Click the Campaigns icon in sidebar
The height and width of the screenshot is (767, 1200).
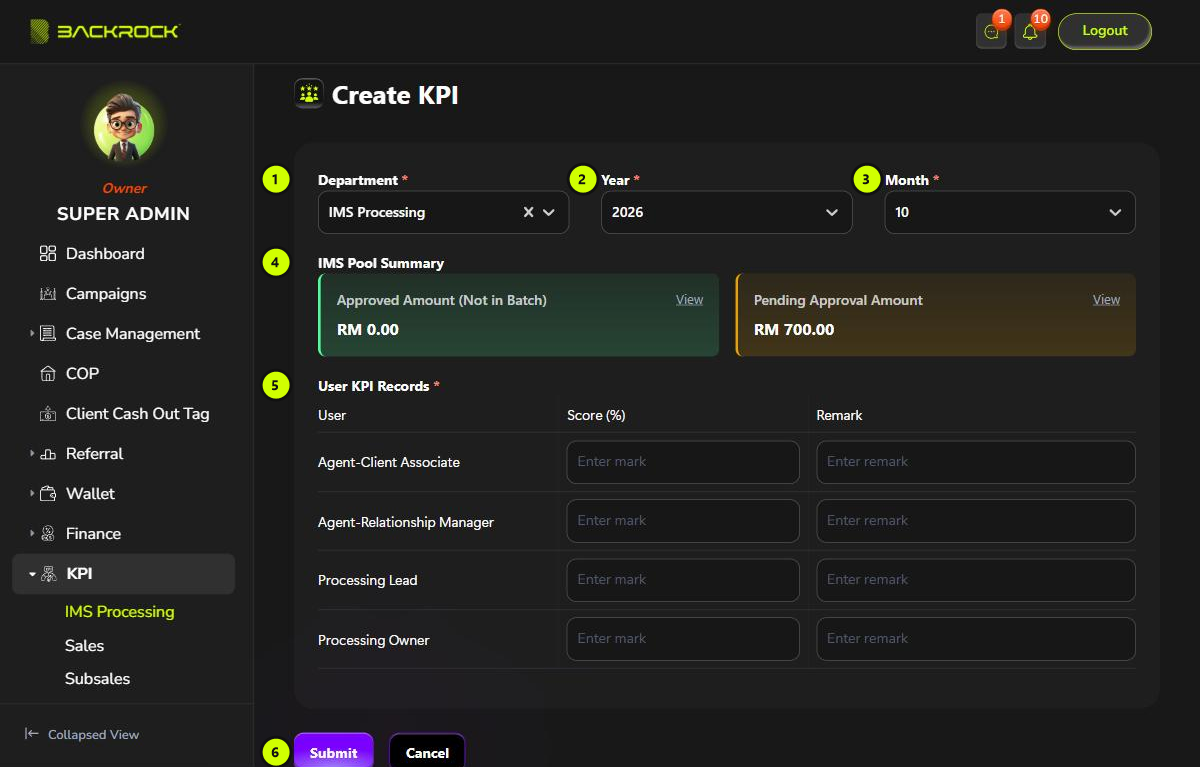tap(48, 294)
